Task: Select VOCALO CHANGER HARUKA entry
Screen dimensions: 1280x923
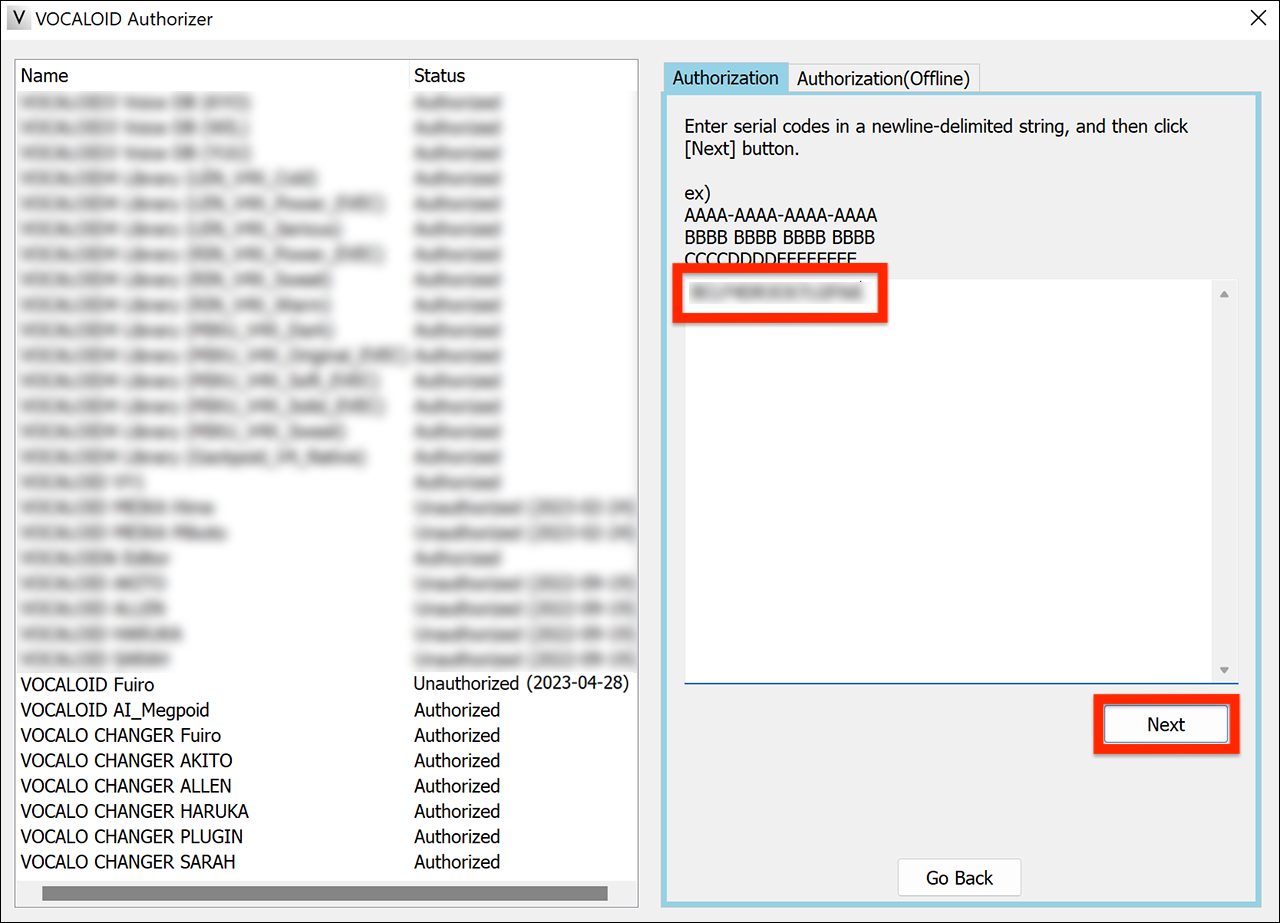Action: 133,811
